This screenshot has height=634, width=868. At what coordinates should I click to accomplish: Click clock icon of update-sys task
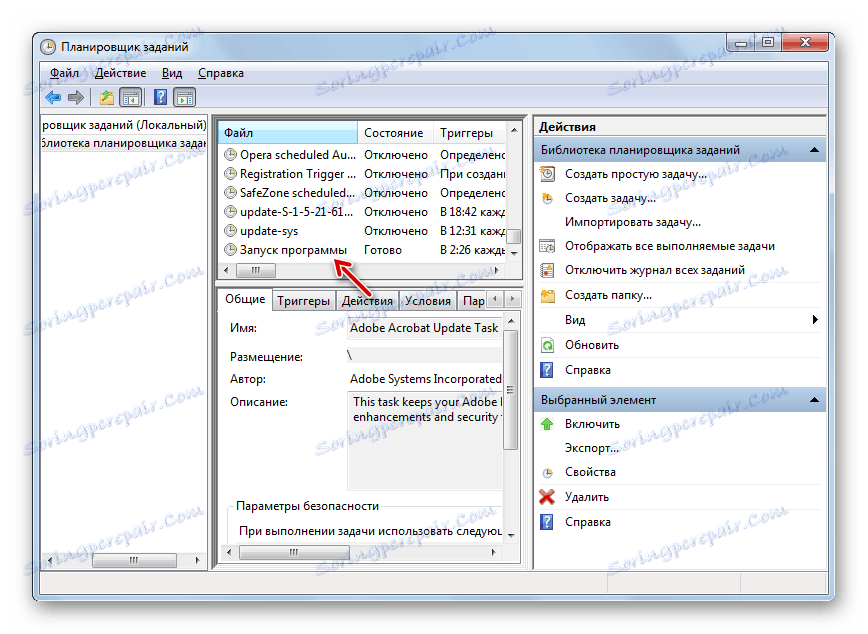point(230,231)
